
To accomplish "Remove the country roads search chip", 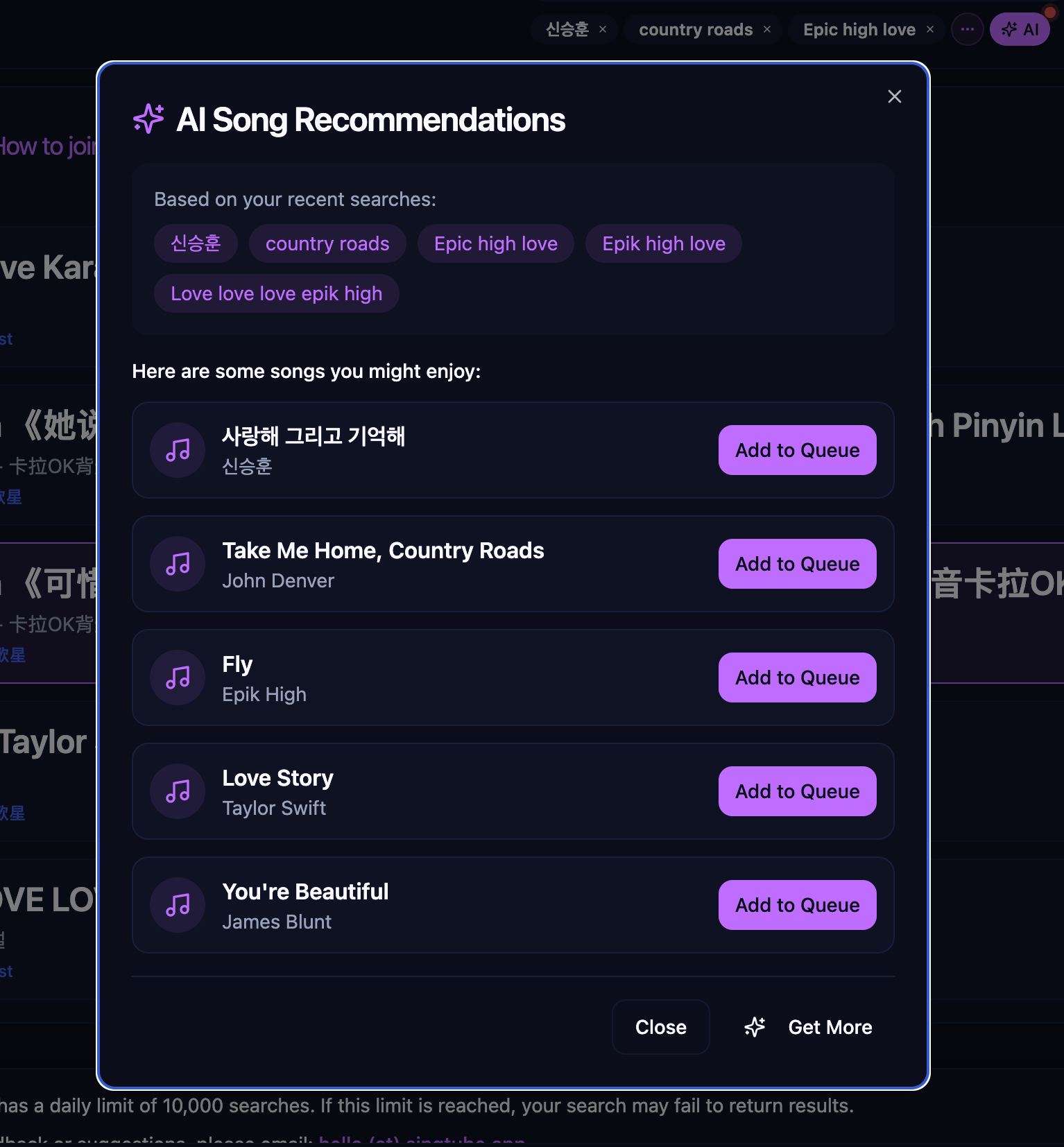I will (767, 29).
